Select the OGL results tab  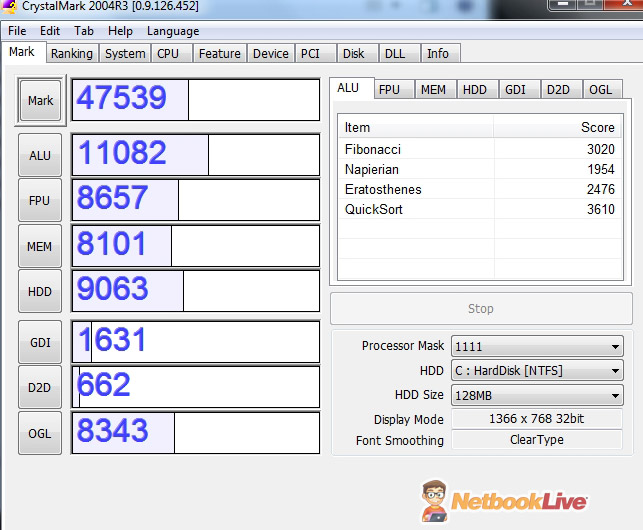click(603, 89)
